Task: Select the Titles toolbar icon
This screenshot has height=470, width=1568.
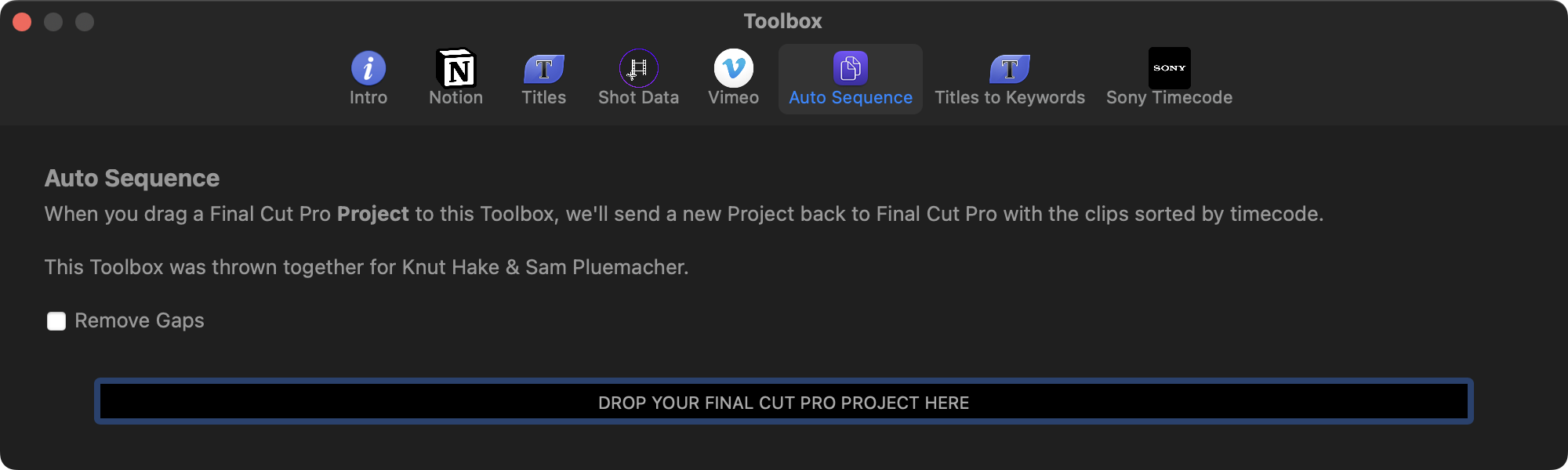Action: tap(544, 68)
